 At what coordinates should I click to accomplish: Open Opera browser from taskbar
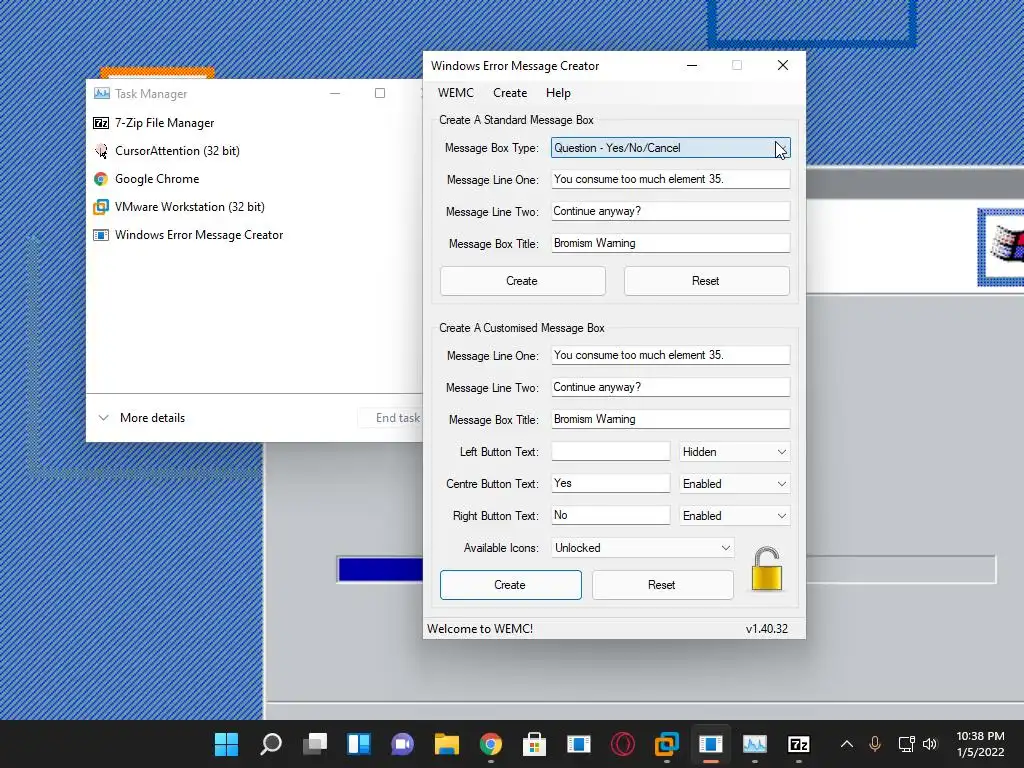pos(622,744)
